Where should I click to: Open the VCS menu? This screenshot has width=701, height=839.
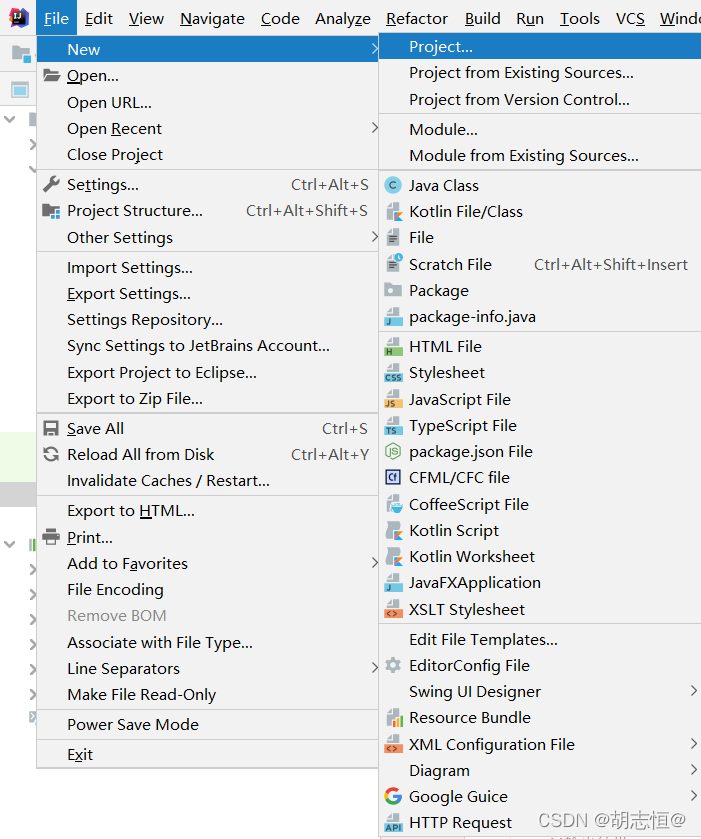(630, 19)
